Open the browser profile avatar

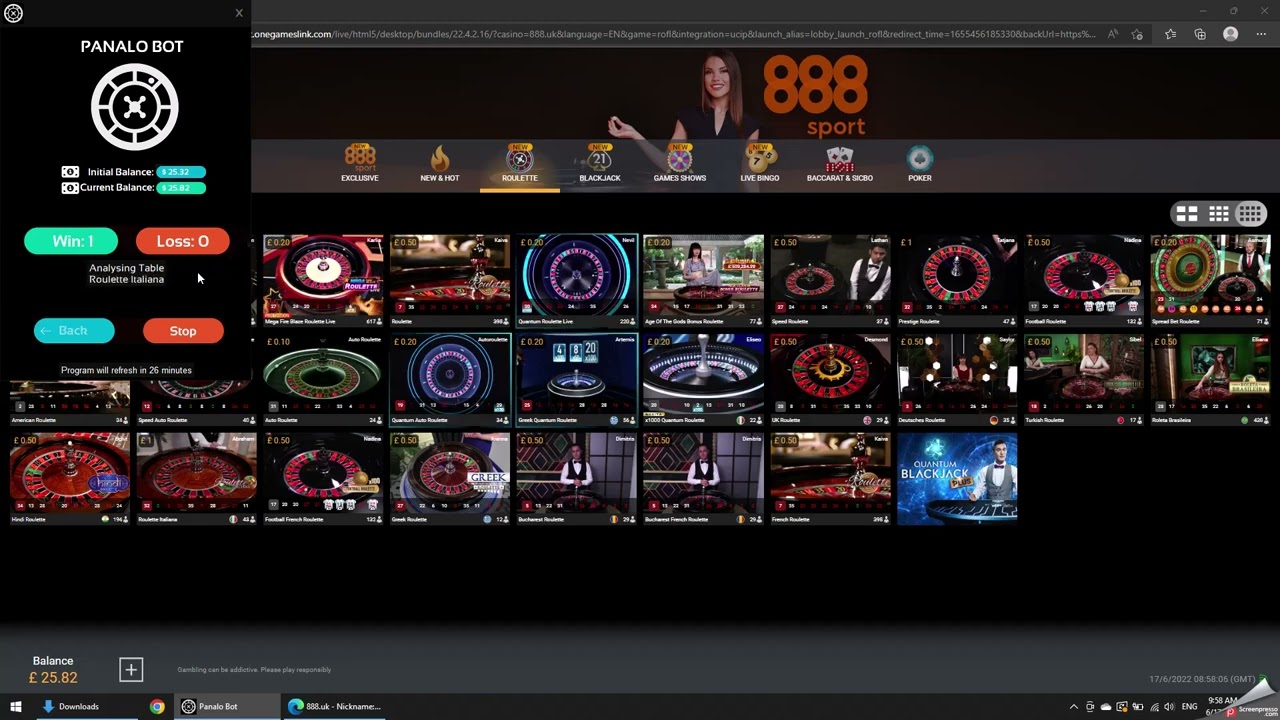(1231, 34)
